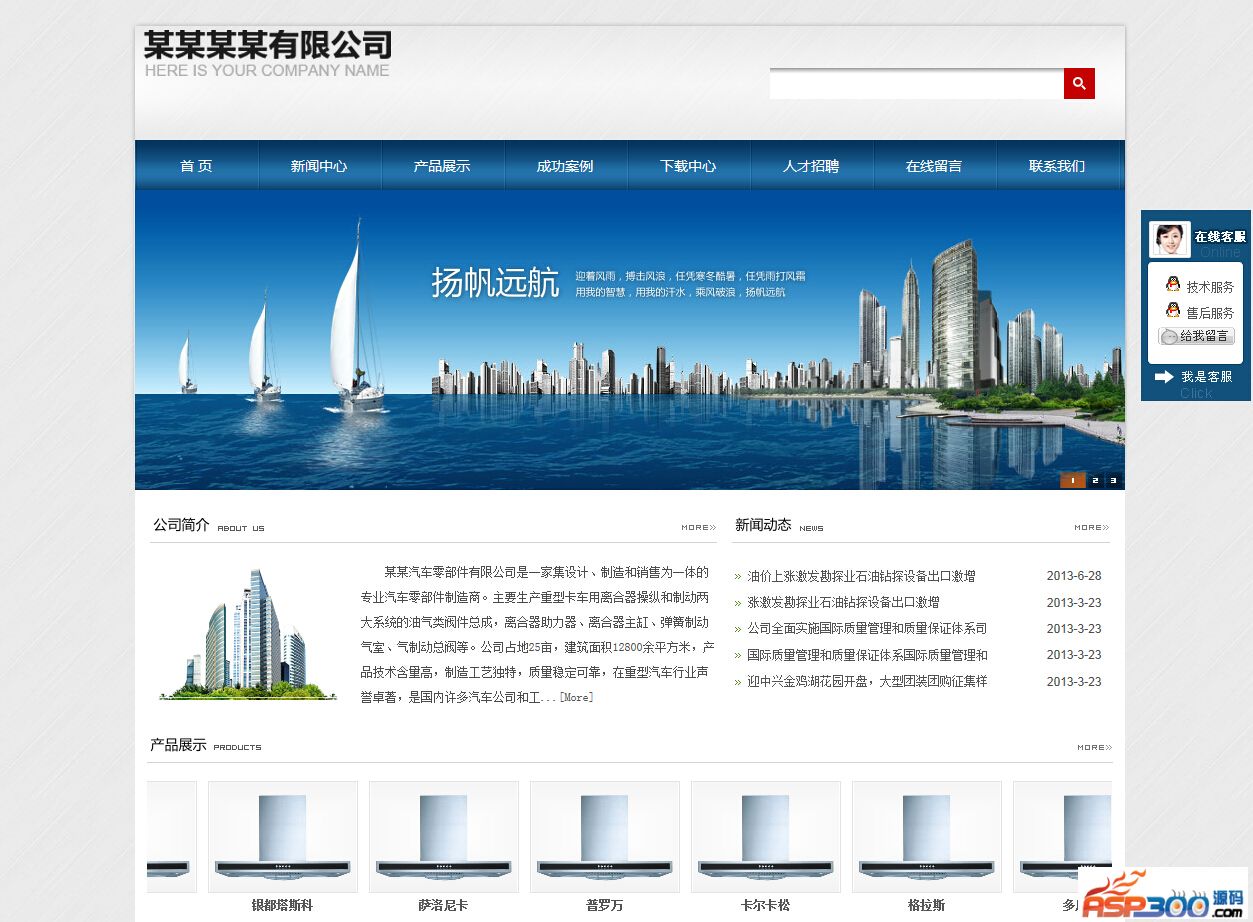Viewport: 1253px width, 922px height.
Task: Click the 给我留言 button
Action: (x=1196, y=336)
